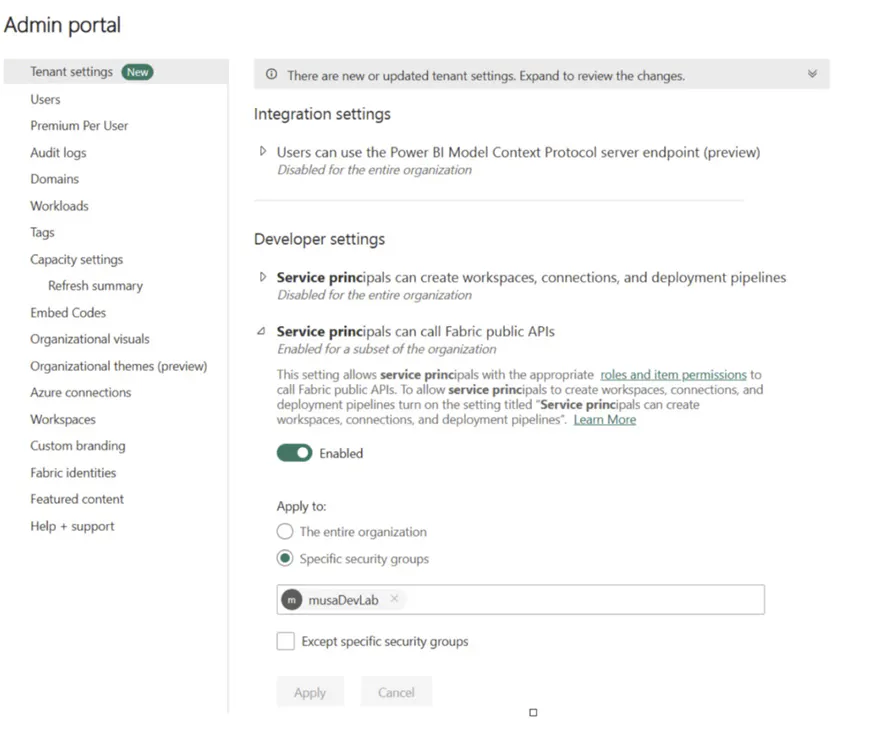
Task: Collapse Service principals can call Fabric public APIs
Action: [261, 331]
